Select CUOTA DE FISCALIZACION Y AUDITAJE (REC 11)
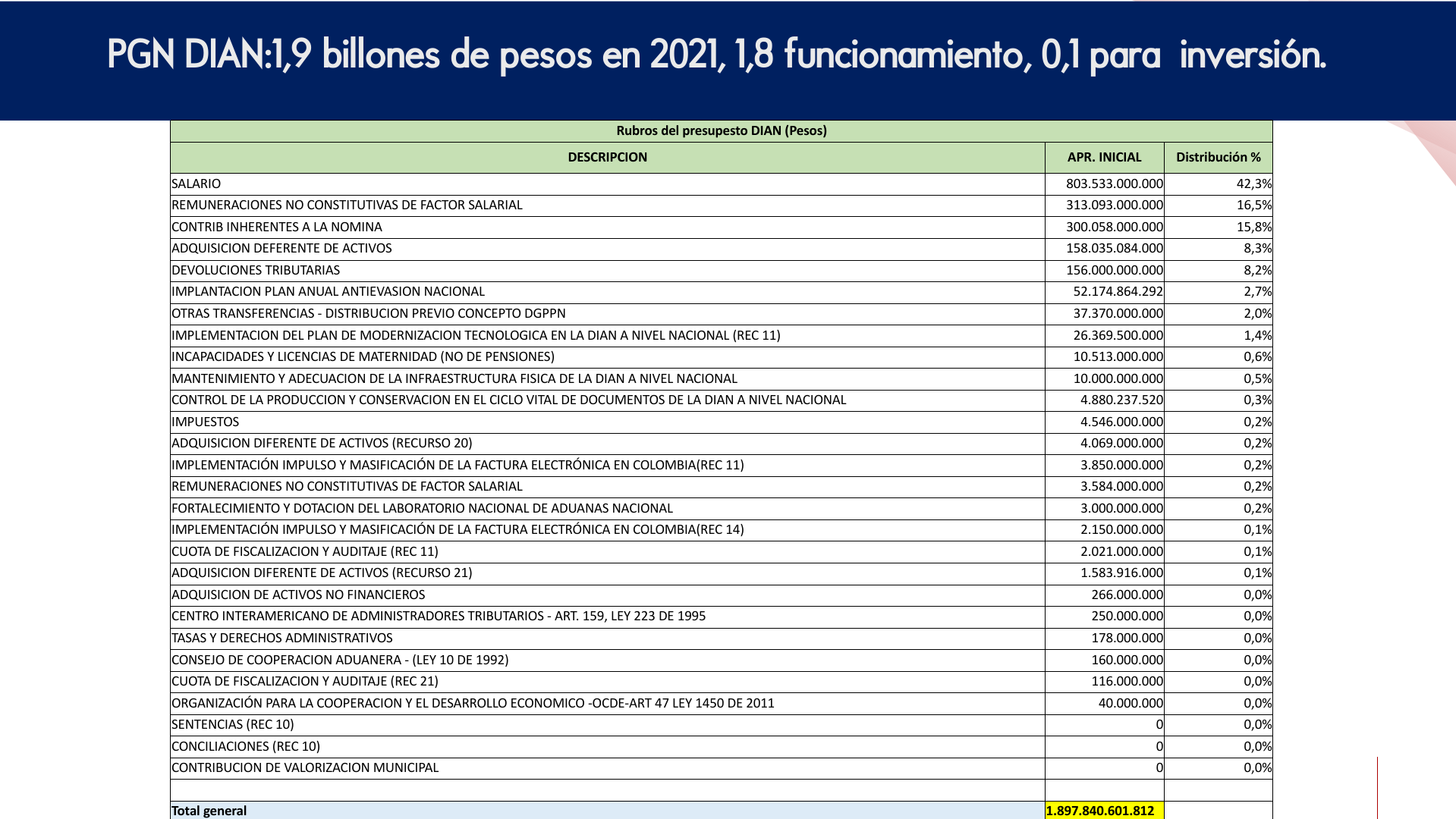Viewport: 1456px width, 819px height. (305, 551)
